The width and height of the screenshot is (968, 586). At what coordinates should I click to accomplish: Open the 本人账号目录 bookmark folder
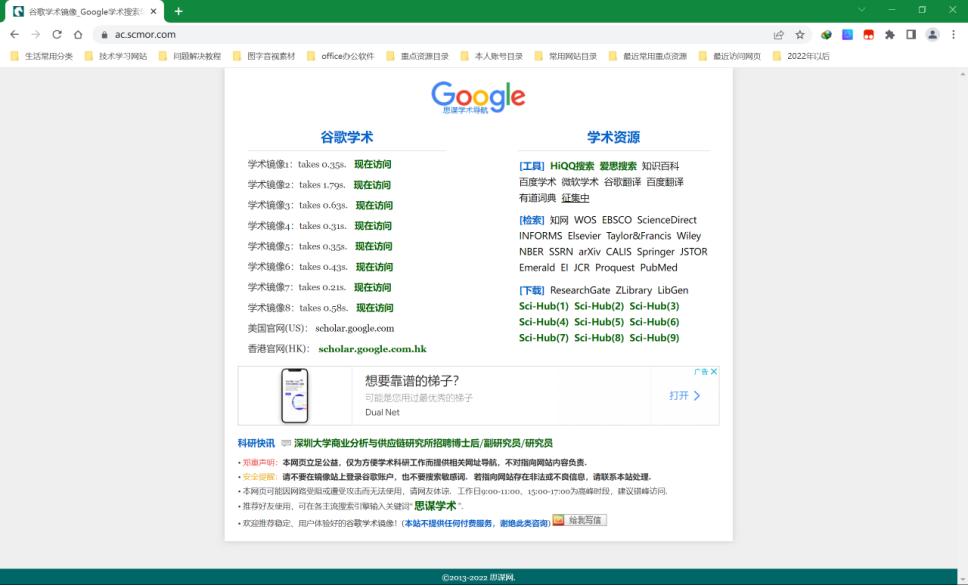[492, 56]
